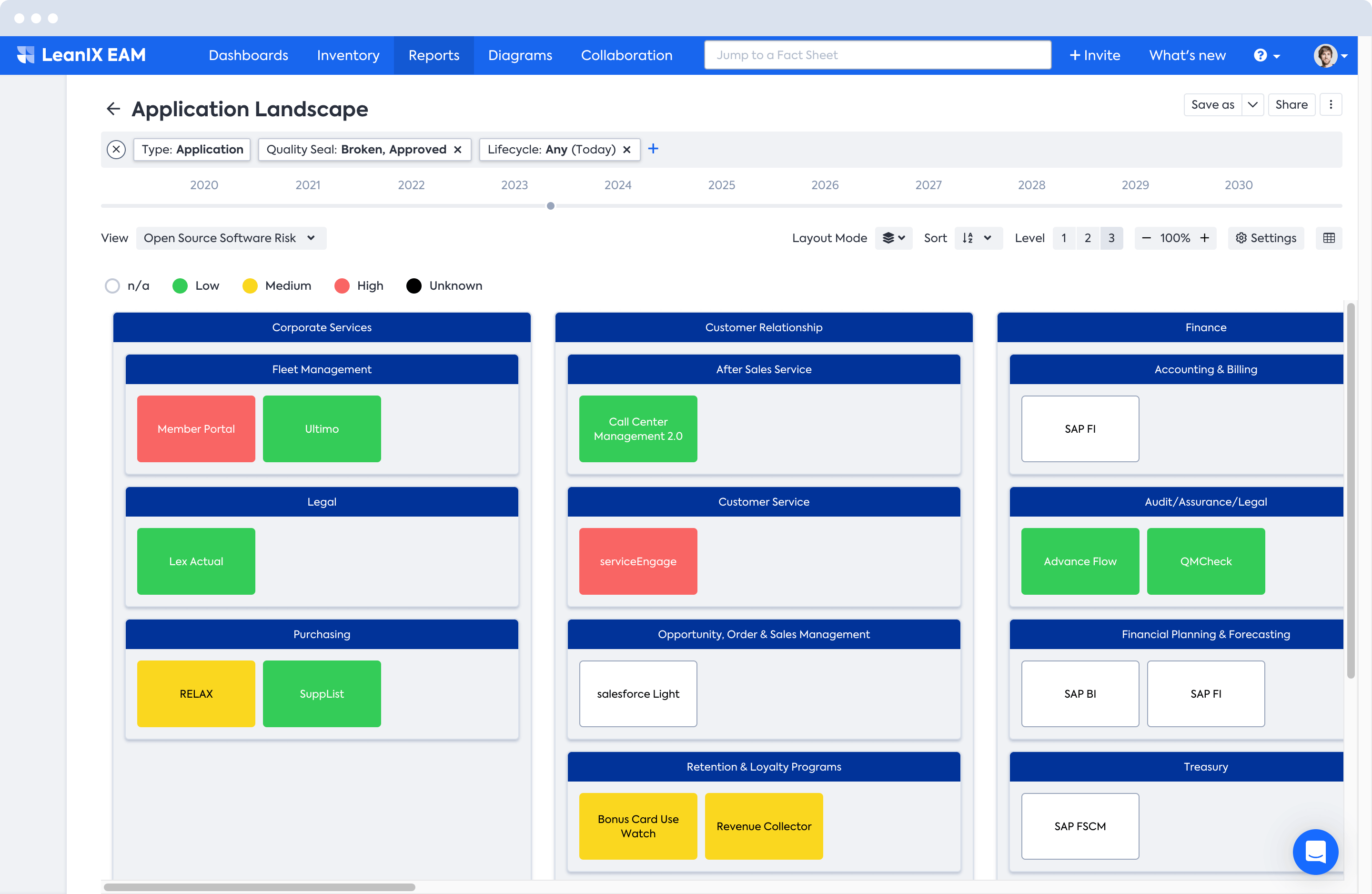Open the user avatar menu
This screenshot has width=1372, height=894.
click(1331, 55)
